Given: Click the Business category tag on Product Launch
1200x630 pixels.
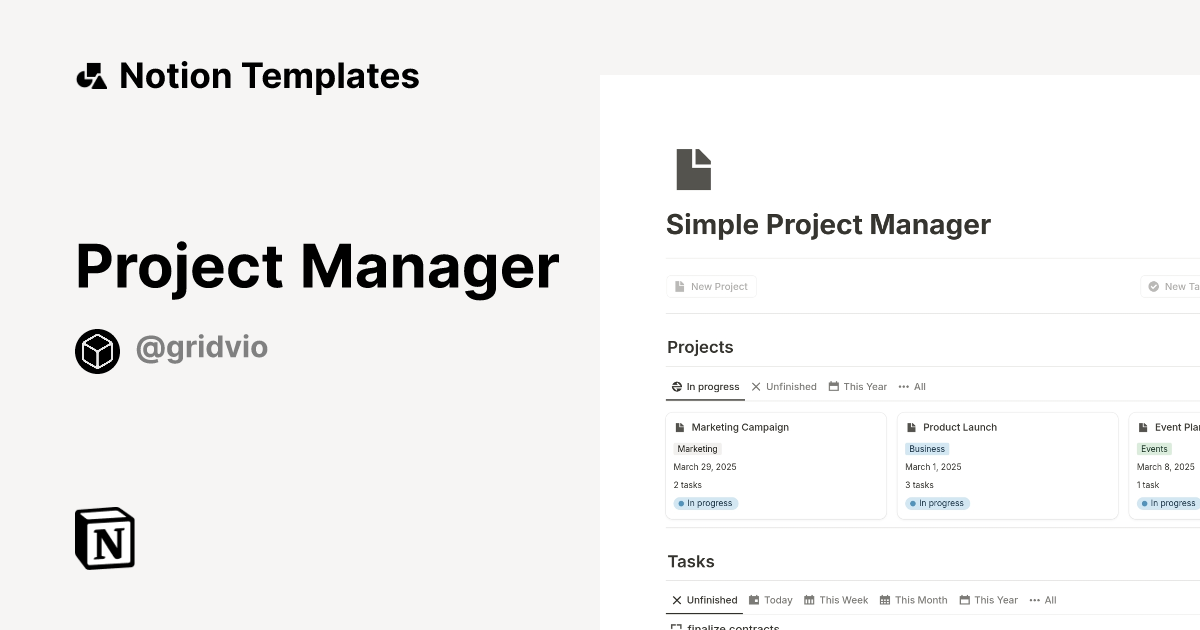Looking at the screenshot, I should pyautogui.click(x=926, y=448).
